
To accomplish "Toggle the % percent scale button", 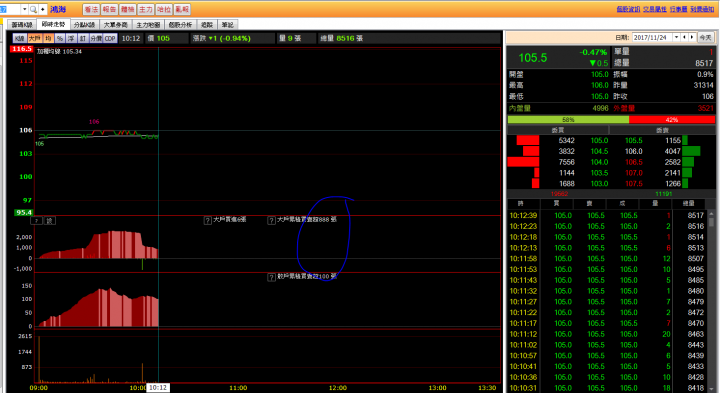I will pyautogui.click(x=60, y=39).
